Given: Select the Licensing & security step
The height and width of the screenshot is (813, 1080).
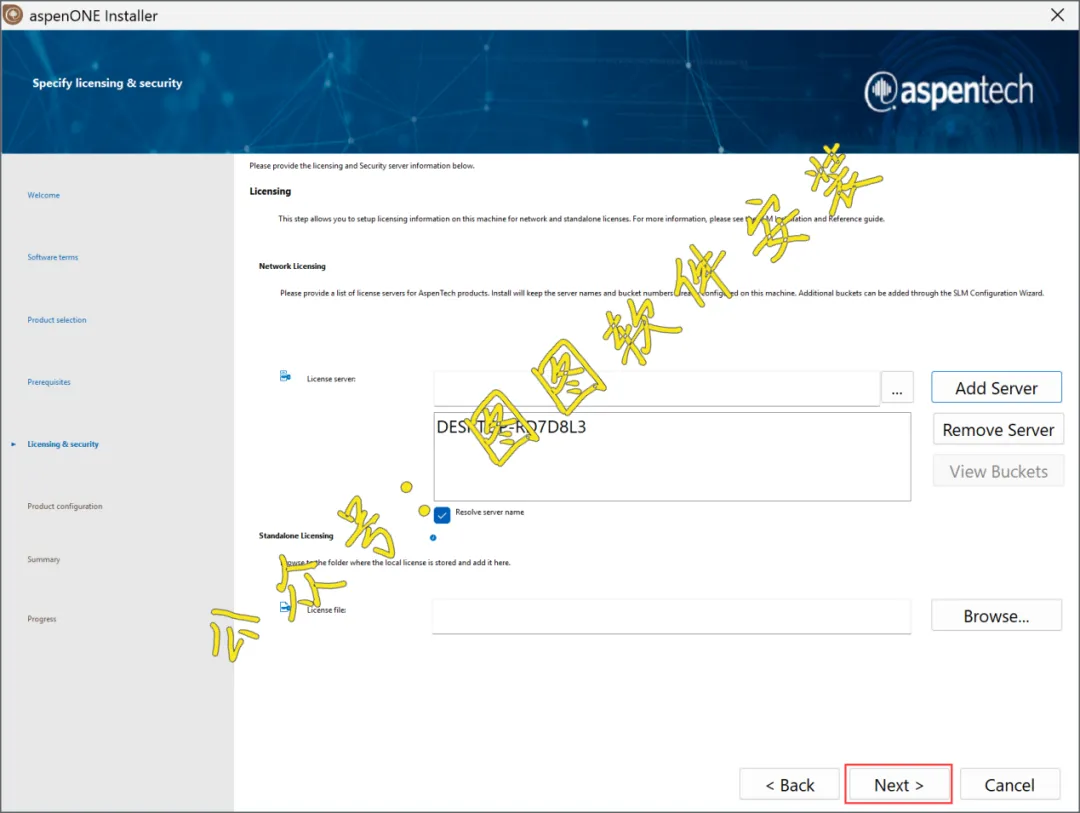Looking at the screenshot, I should 63,444.
